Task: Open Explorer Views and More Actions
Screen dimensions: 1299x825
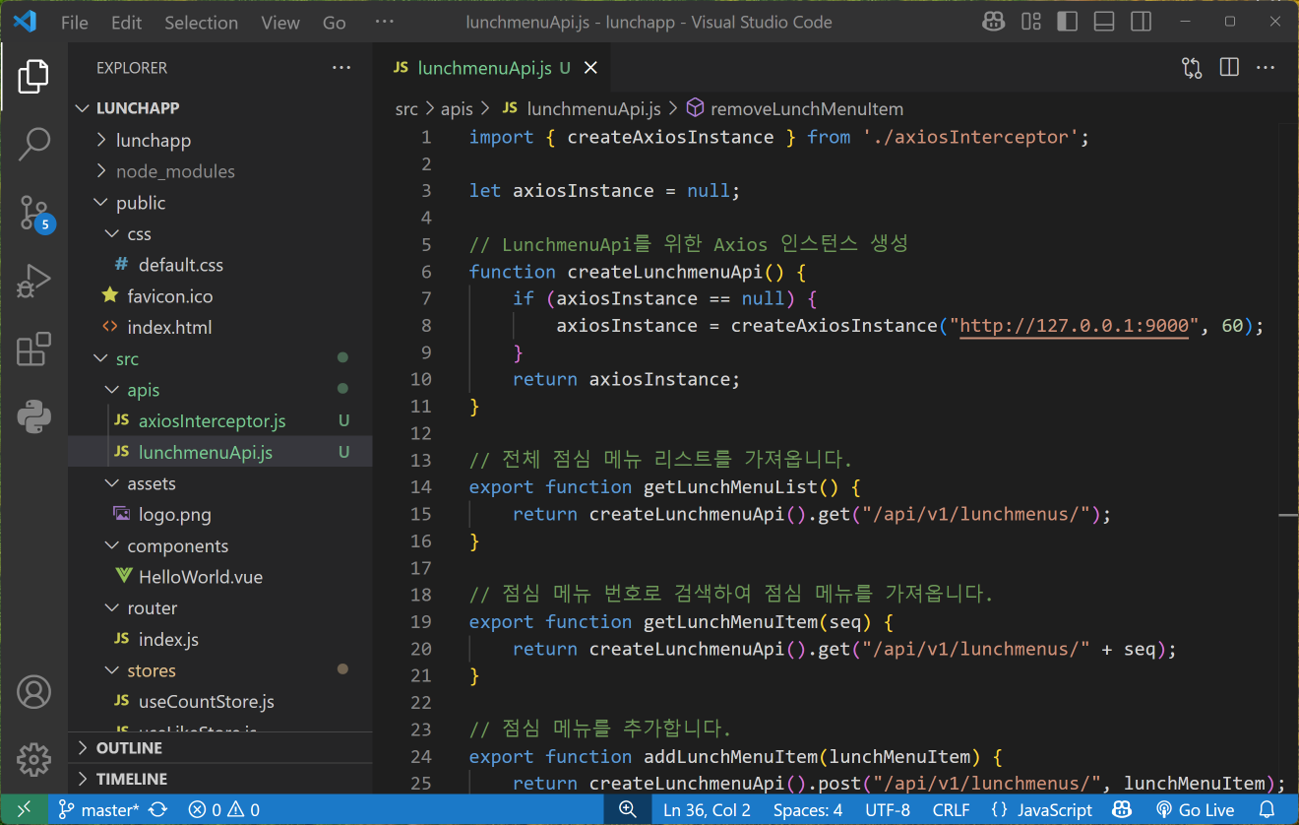Action: [x=341, y=67]
